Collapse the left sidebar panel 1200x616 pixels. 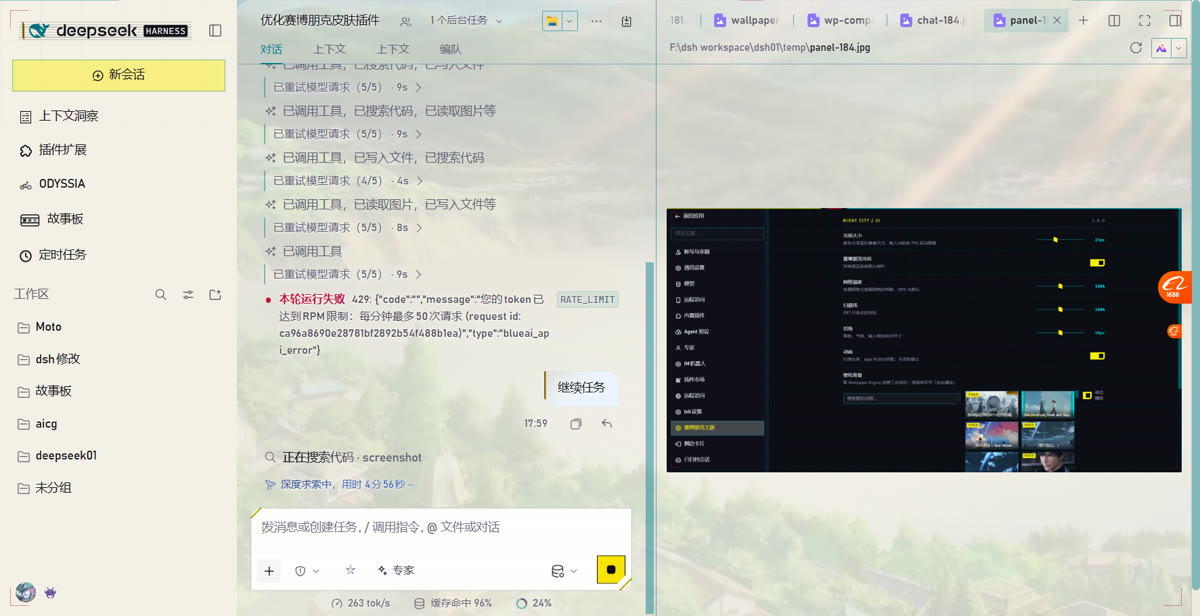tap(215, 31)
